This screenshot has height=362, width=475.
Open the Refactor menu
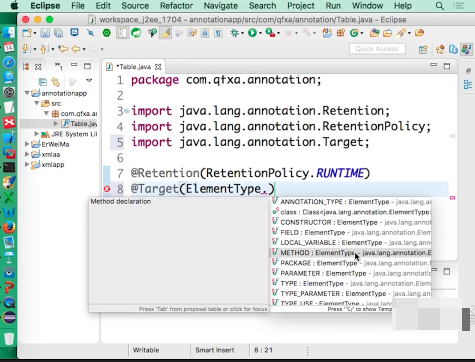coord(176,6)
